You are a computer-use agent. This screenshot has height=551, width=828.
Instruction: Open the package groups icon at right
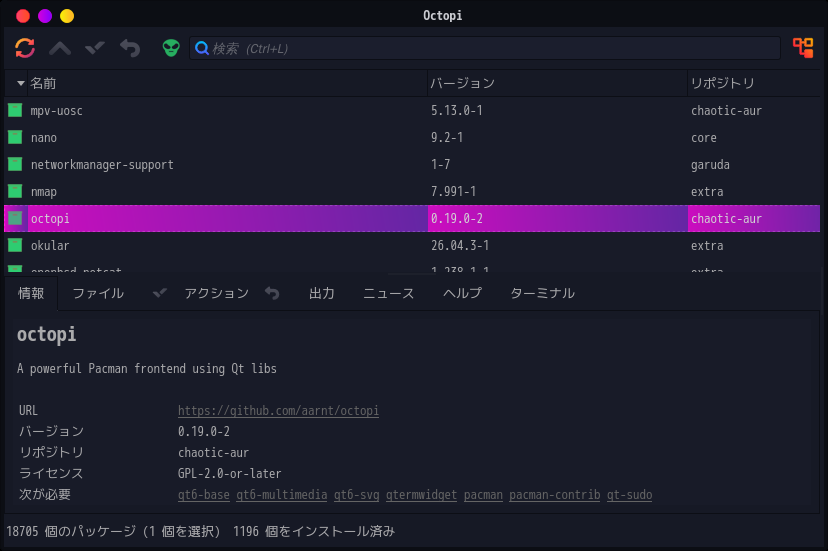click(x=803, y=48)
